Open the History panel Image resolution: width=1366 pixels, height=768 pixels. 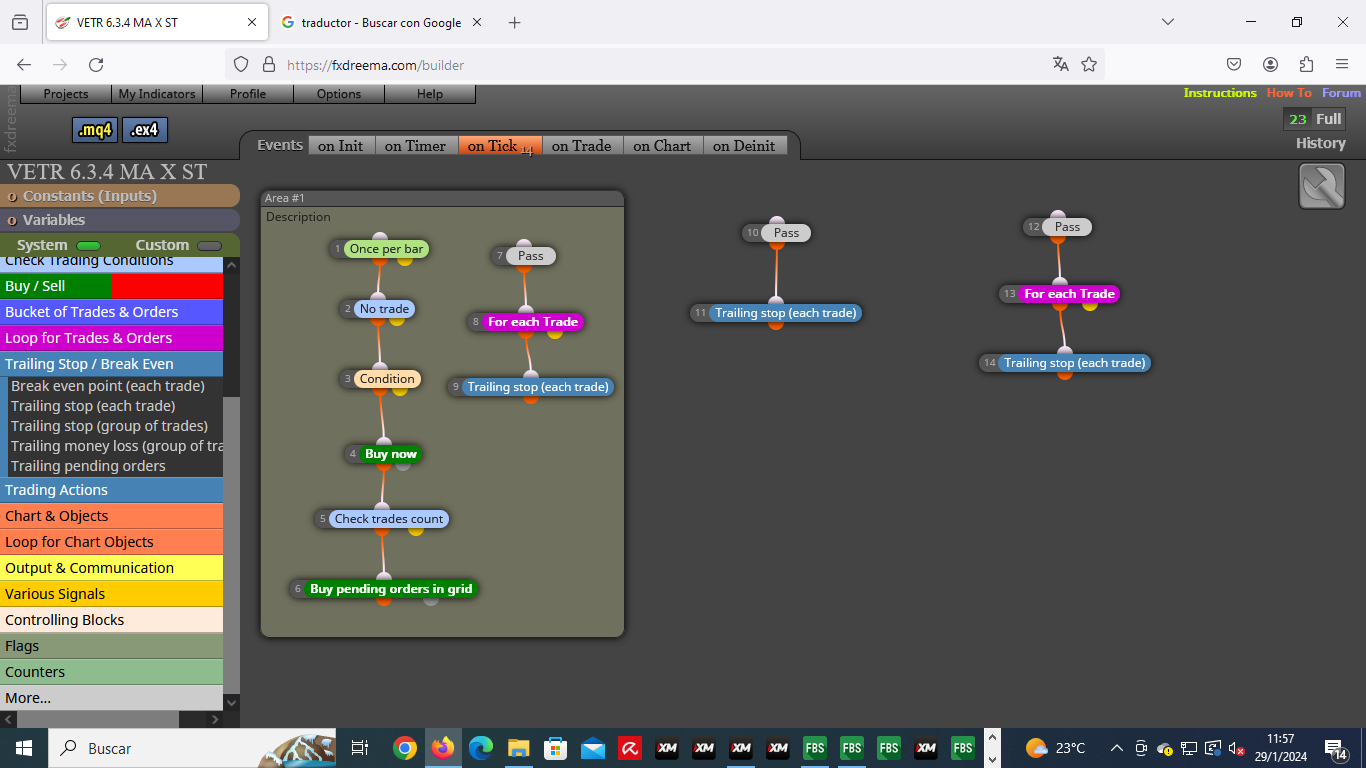(1320, 143)
